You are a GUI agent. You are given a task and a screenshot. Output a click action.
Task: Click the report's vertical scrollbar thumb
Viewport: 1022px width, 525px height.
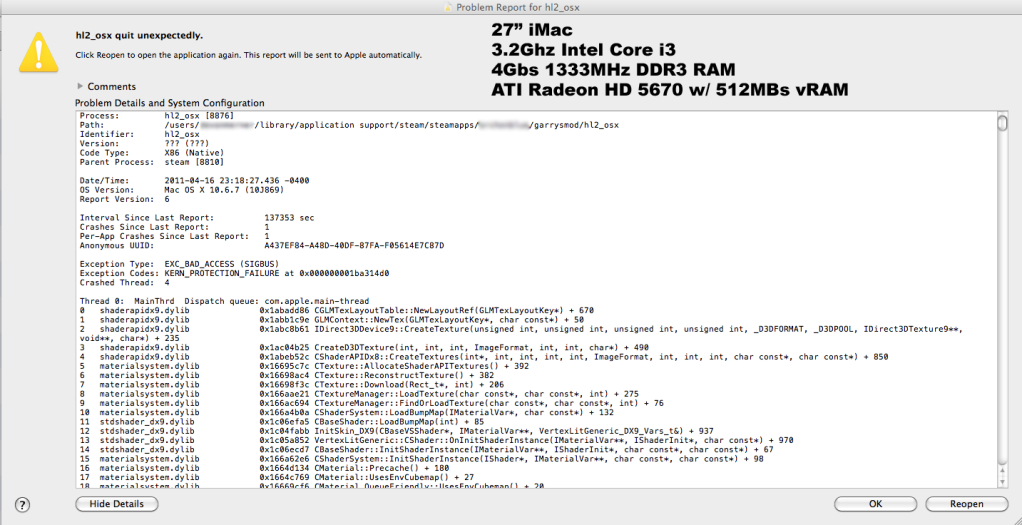[1002, 124]
